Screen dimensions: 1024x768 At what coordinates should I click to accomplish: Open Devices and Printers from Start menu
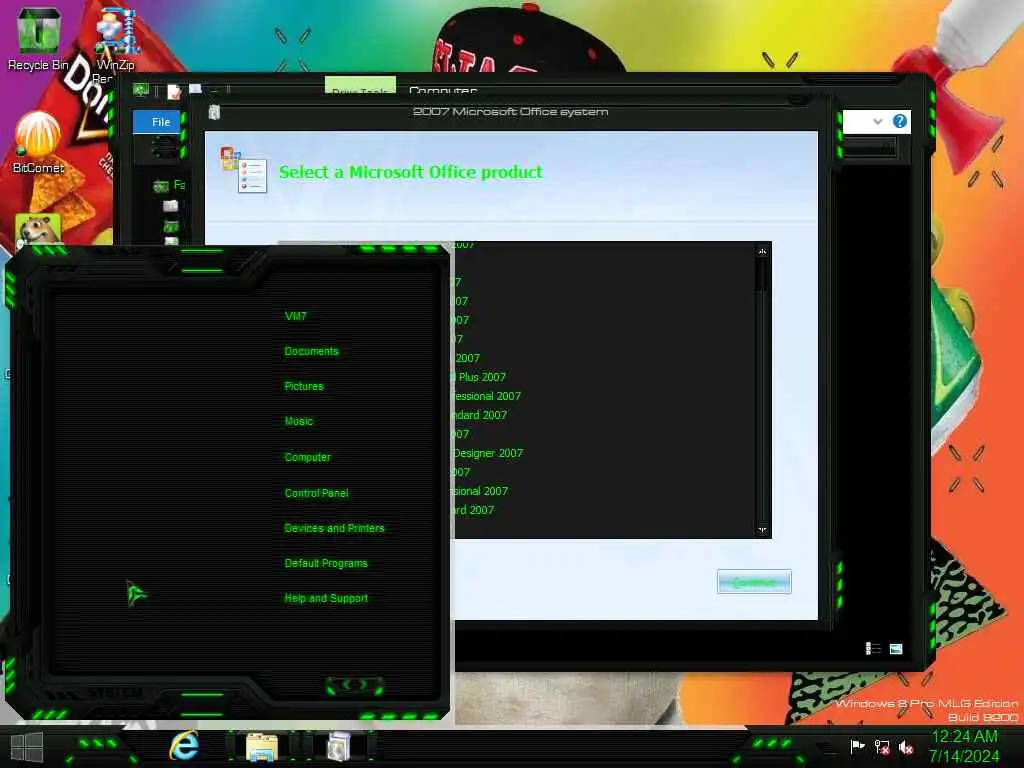[x=334, y=528]
